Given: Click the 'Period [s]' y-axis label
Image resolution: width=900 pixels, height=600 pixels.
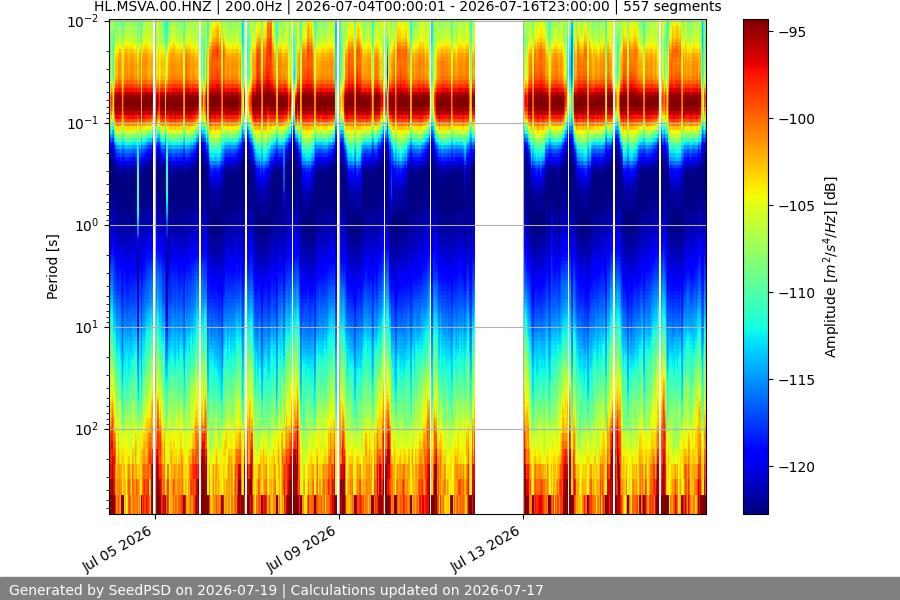Looking at the screenshot, I should [x=52, y=267].
